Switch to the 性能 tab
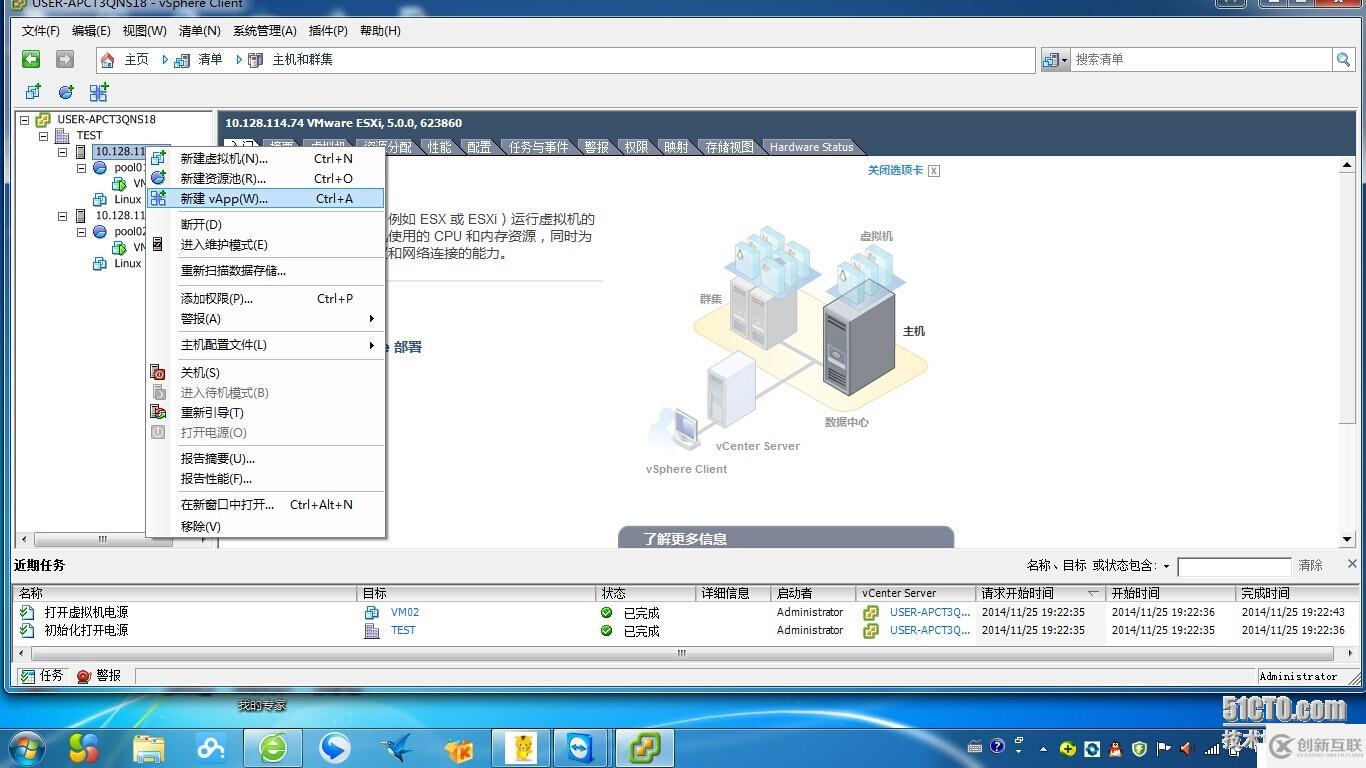Viewport: 1366px width, 768px height. pos(440,147)
